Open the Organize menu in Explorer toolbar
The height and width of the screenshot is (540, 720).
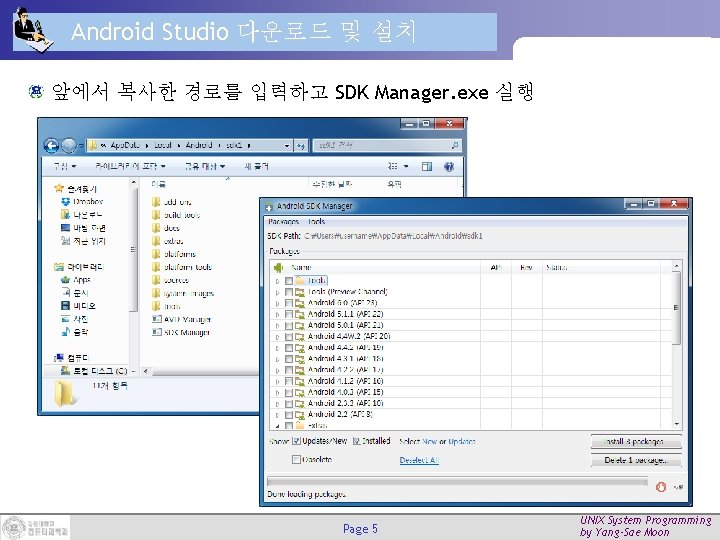tap(65, 166)
